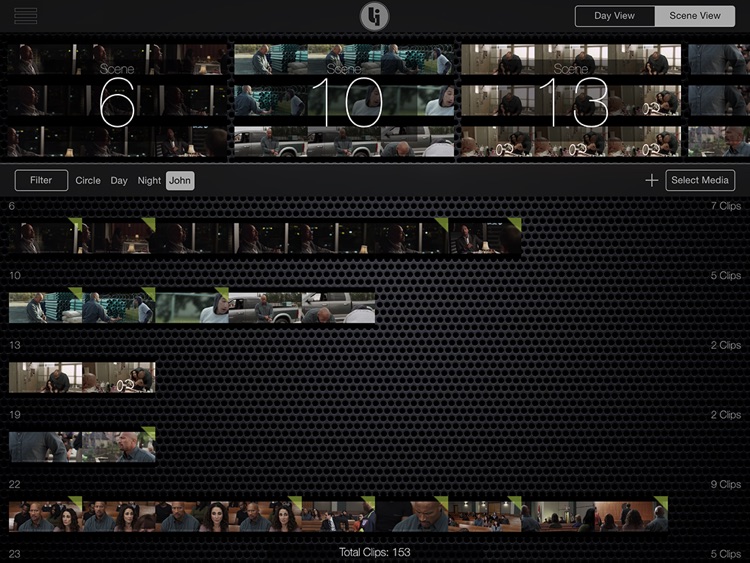Click the '9 Clips' count

(x=726, y=485)
